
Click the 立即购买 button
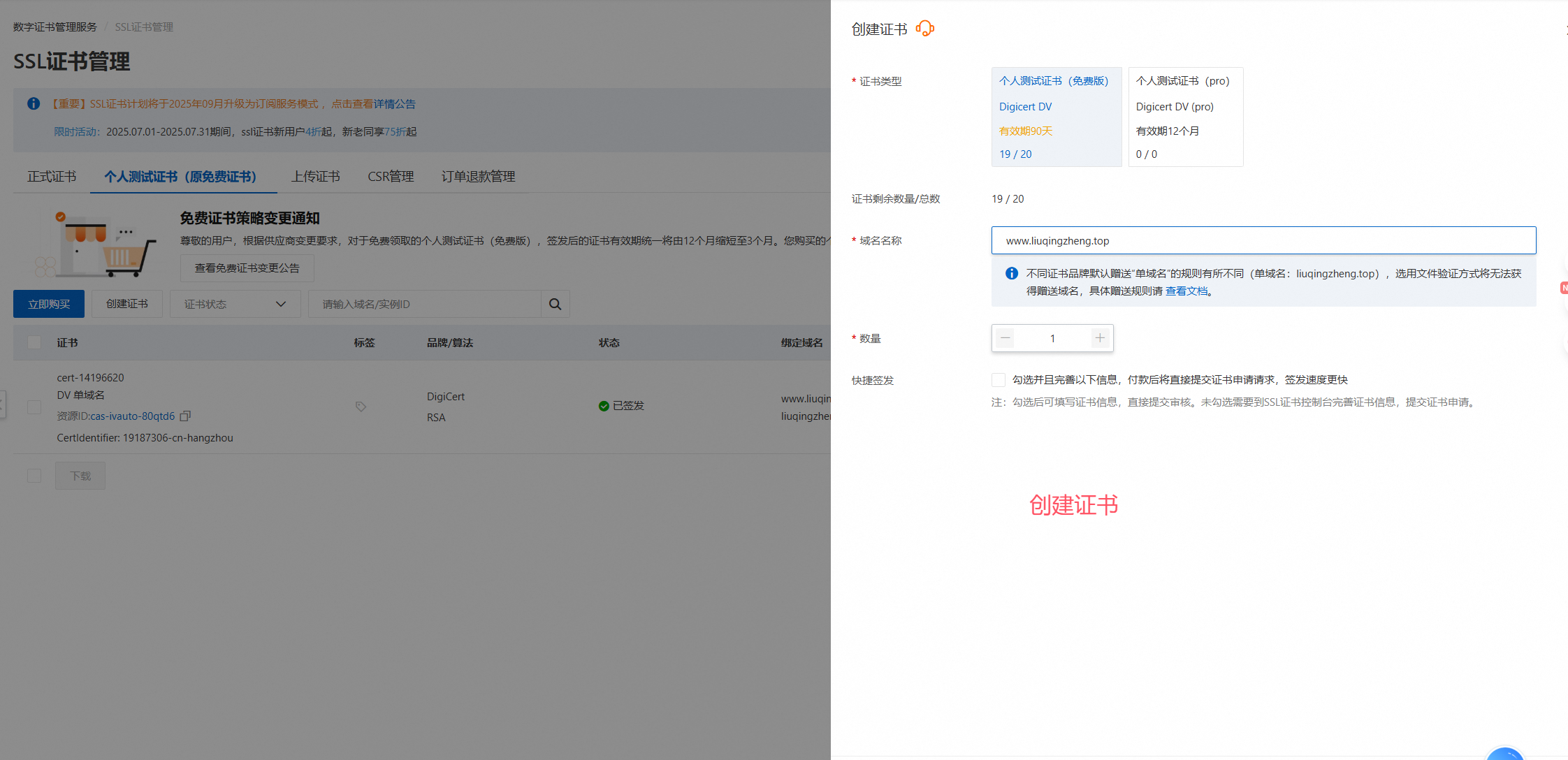coord(49,304)
